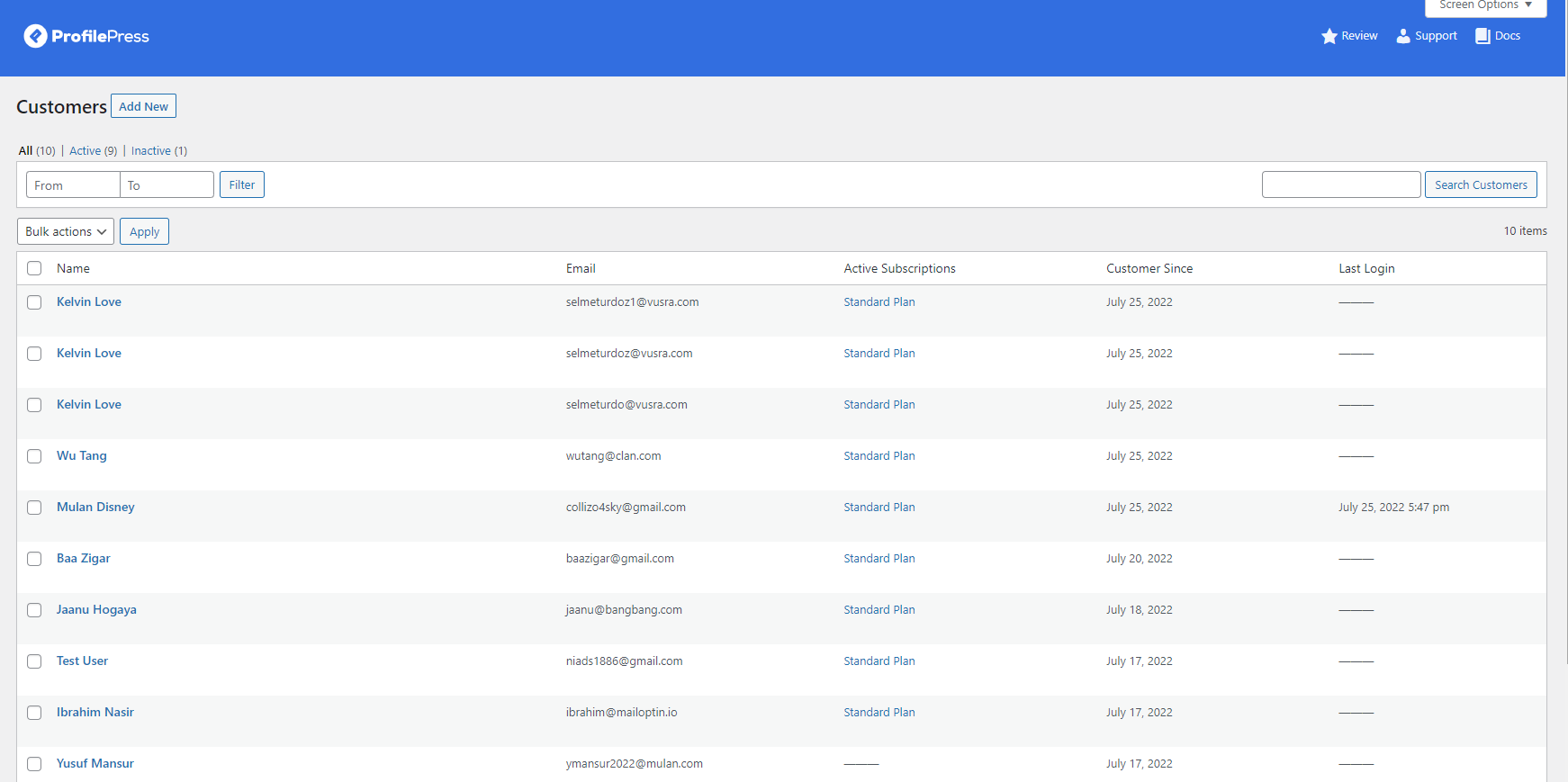The width and height of the screenshot is (1568, 782).
Task: Open Standard Plan for Mulan Disney
Action: click(879, 507)
